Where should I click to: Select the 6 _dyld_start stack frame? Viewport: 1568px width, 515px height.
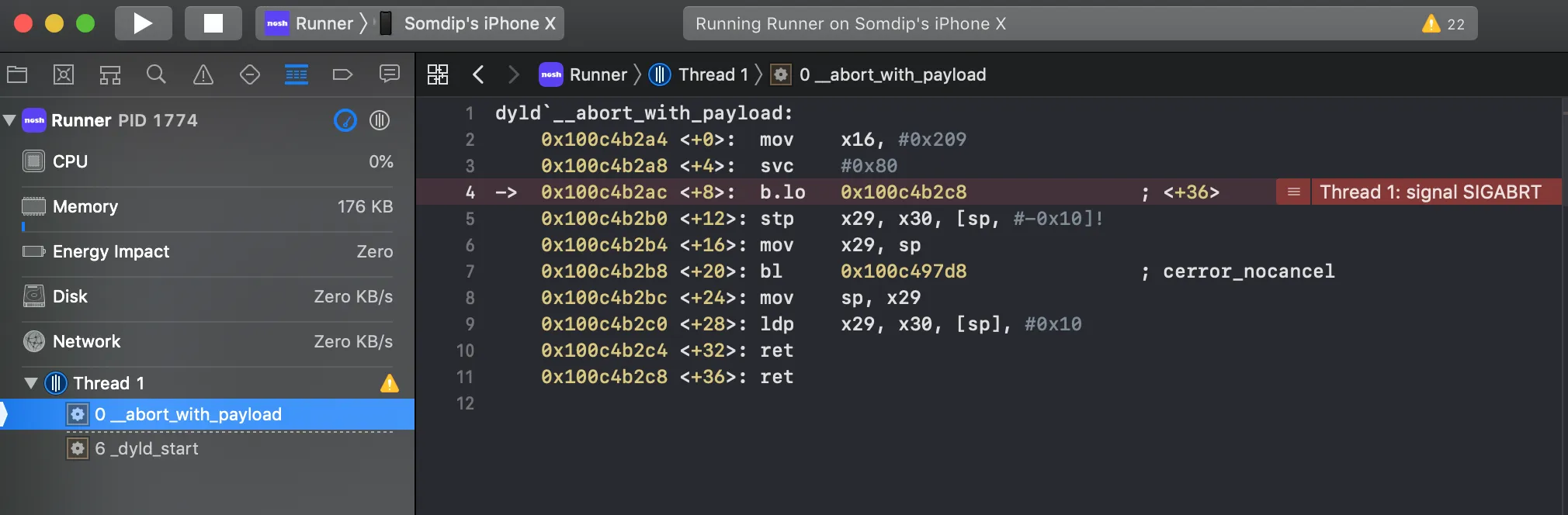(146, 448)
